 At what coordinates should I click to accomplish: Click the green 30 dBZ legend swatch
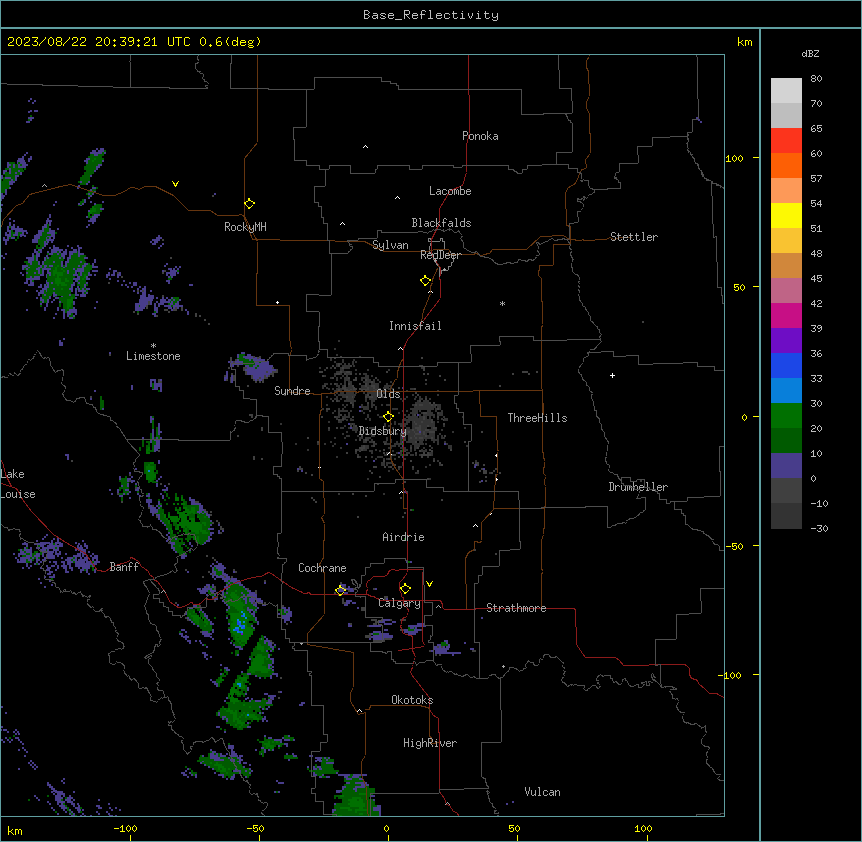coord(786,416)
